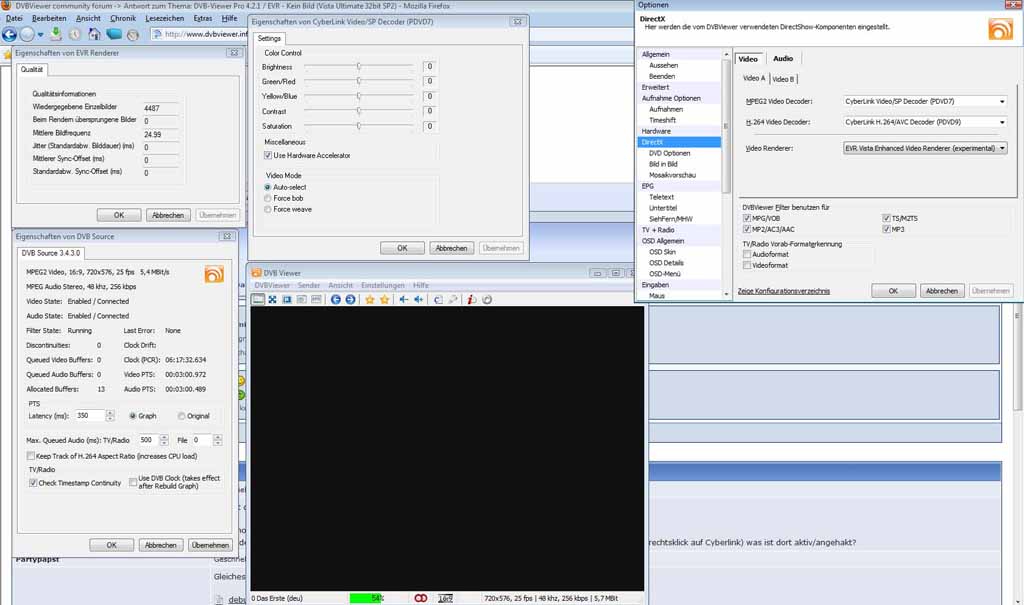Click the third window-mode icon in DVB Viewer toolbar
1024x605 pixels.
click(x=287, y=299)
